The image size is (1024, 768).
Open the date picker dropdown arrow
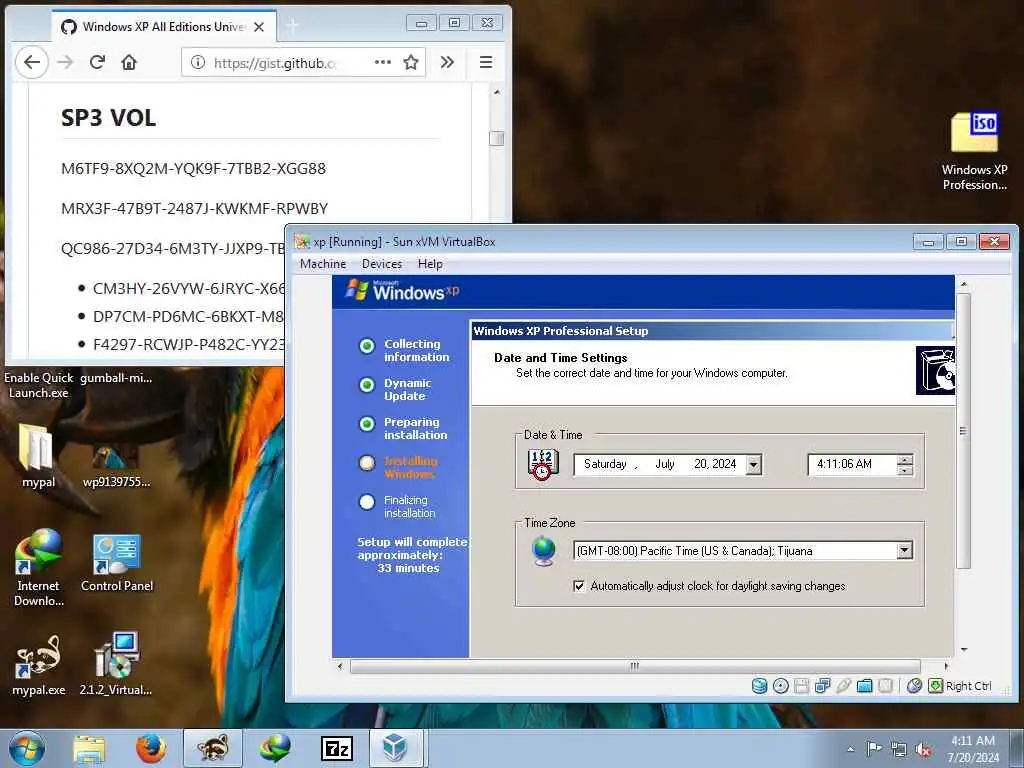[x=754, y=464]
